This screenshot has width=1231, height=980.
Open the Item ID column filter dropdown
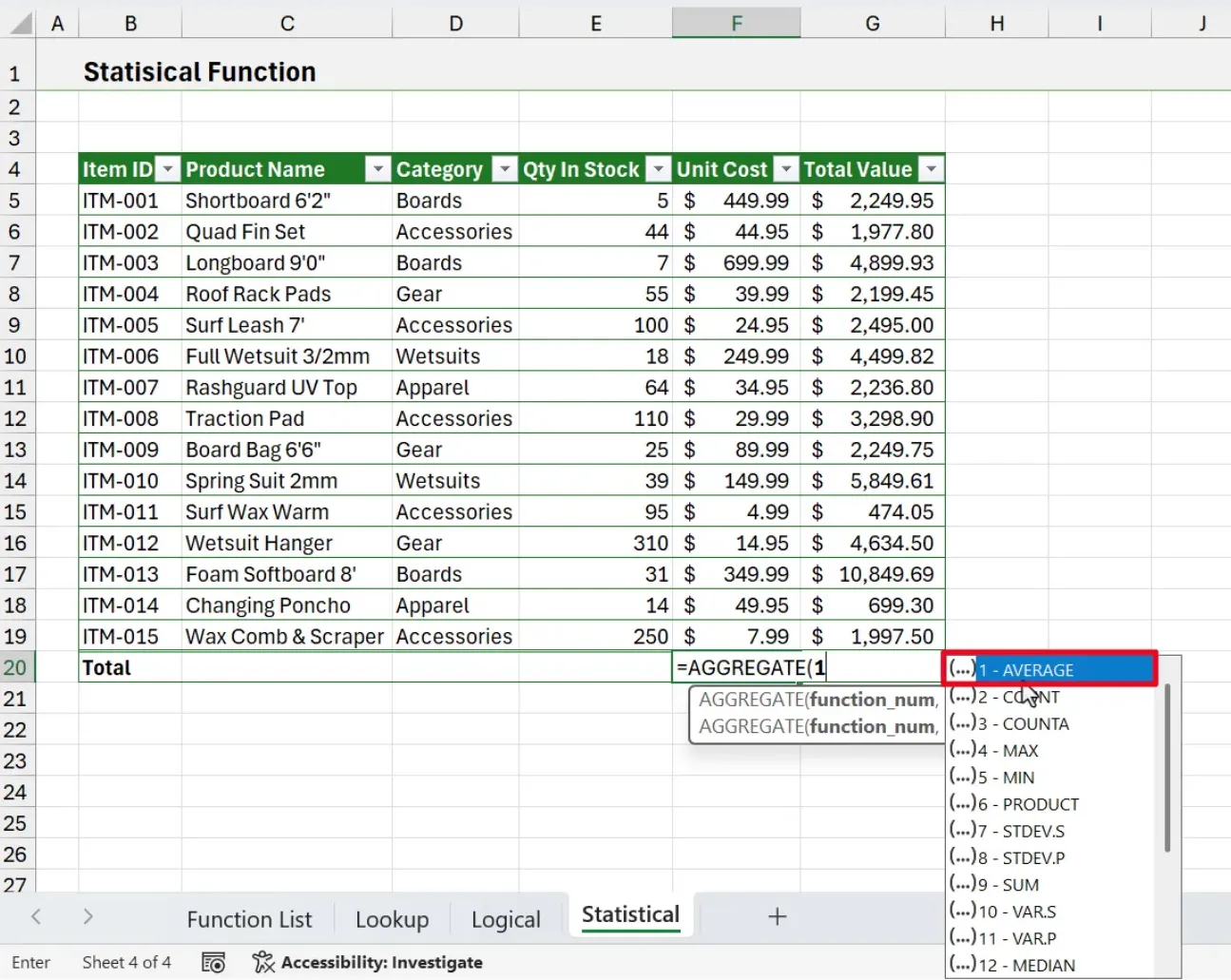pyautogui.click(x=167, y=168)
